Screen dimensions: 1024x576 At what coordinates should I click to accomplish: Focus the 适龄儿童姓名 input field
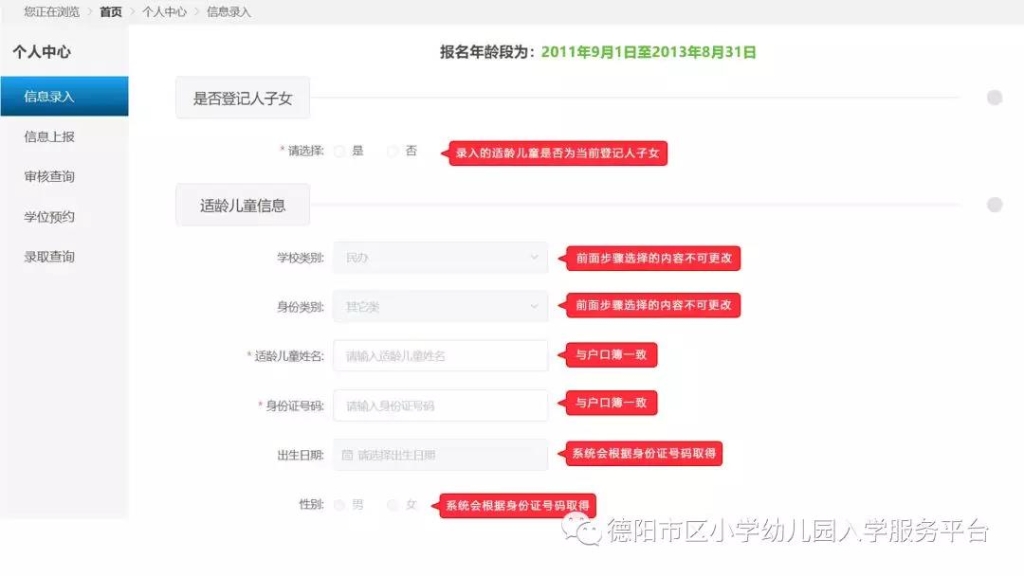click(440, 356)
